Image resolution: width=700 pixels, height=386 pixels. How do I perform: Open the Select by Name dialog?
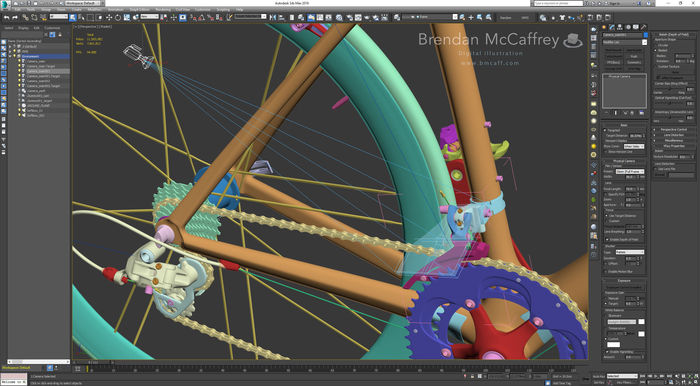tap(81, 17)
